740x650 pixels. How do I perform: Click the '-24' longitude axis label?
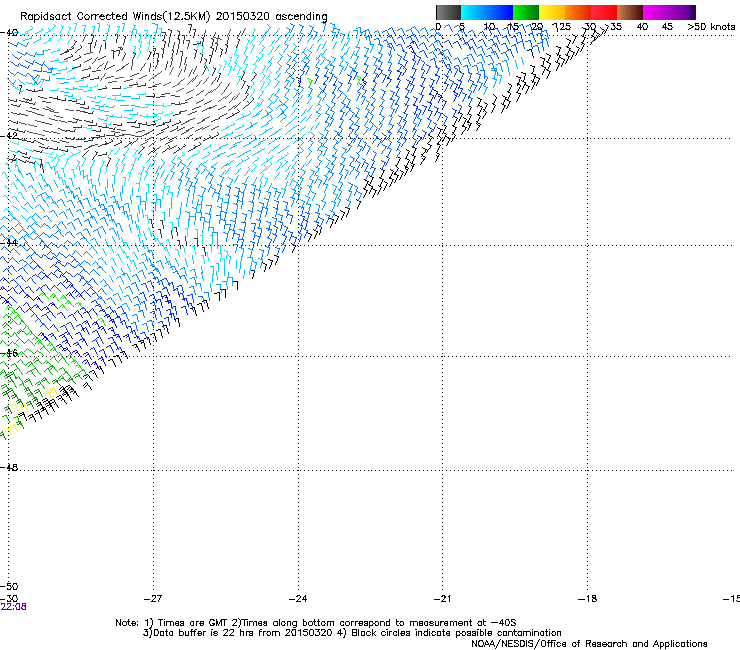[298, 599]
